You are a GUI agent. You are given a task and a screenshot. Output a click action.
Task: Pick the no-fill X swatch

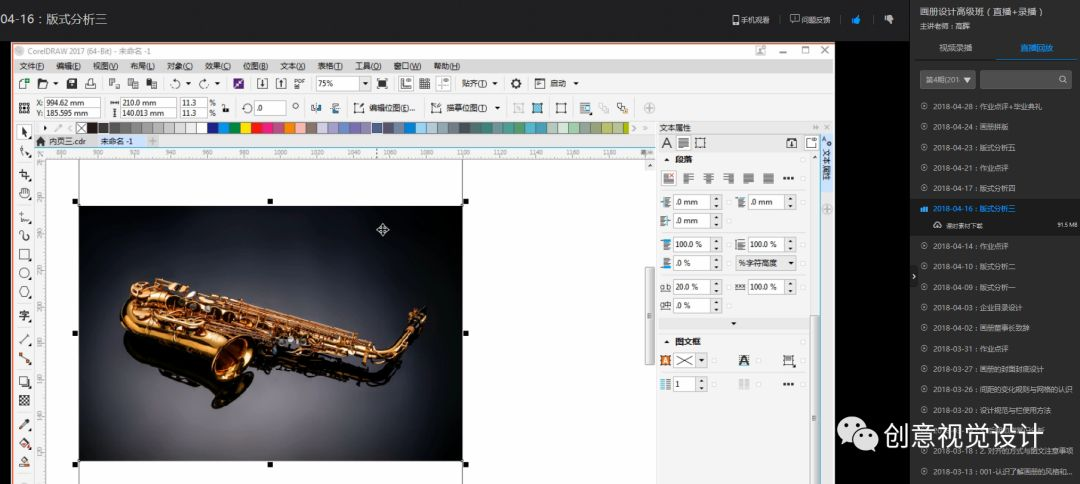coord(81,128)
